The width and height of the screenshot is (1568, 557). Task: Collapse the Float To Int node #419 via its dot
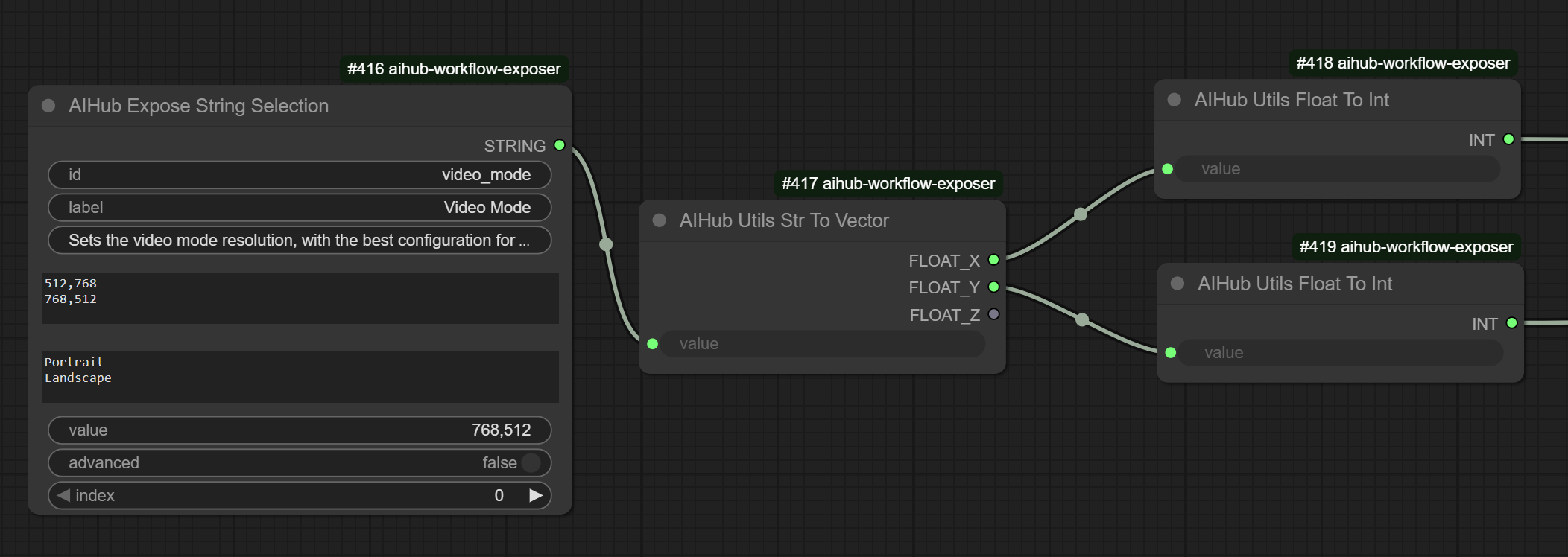click(1177, 284)
